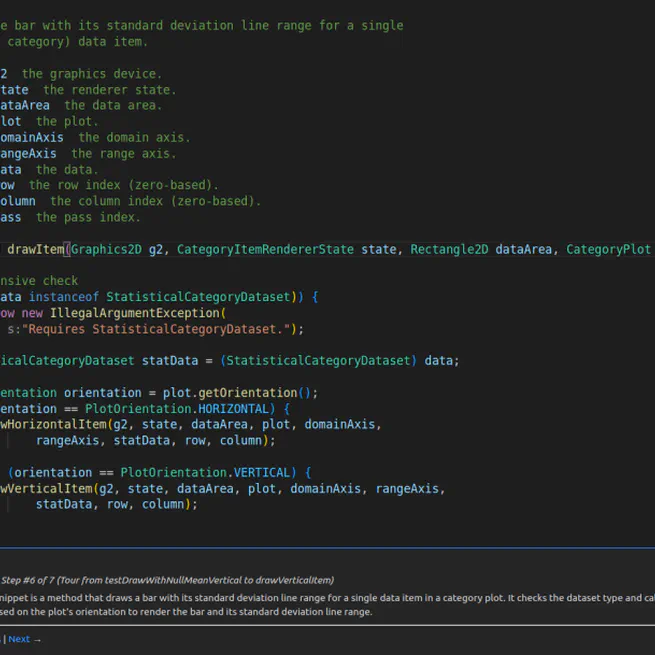Click the dataArea parameter in drawItem signature
Image resolution: width=655 pixels, height=655 pixels.
click(523, 249)
